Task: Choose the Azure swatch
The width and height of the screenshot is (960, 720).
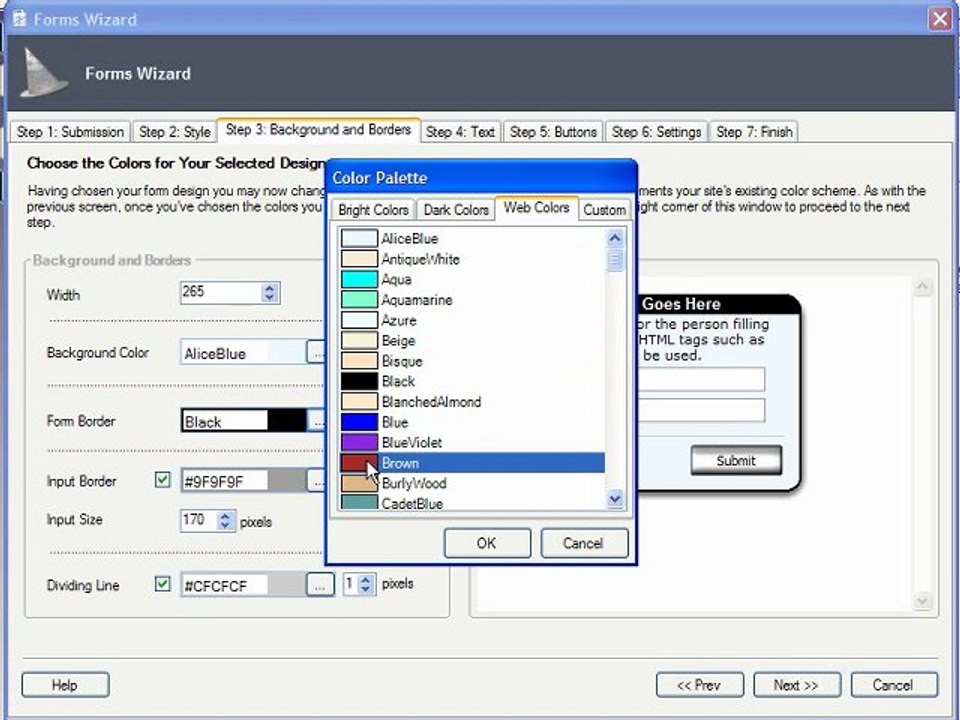Action: tap(359, 320)
